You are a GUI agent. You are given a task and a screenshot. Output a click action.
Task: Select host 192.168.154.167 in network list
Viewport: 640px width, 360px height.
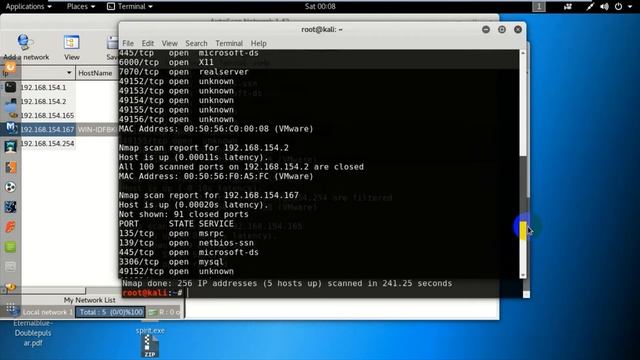click(x=47, y=129)
